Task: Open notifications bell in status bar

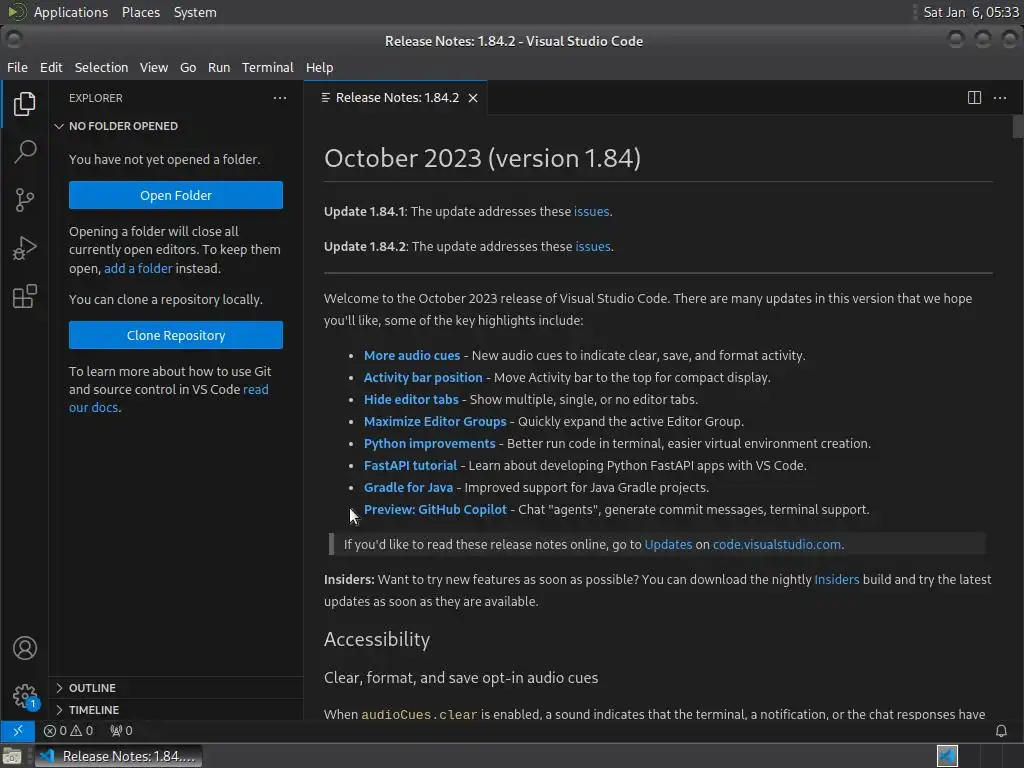Action: coord(1000,730)
